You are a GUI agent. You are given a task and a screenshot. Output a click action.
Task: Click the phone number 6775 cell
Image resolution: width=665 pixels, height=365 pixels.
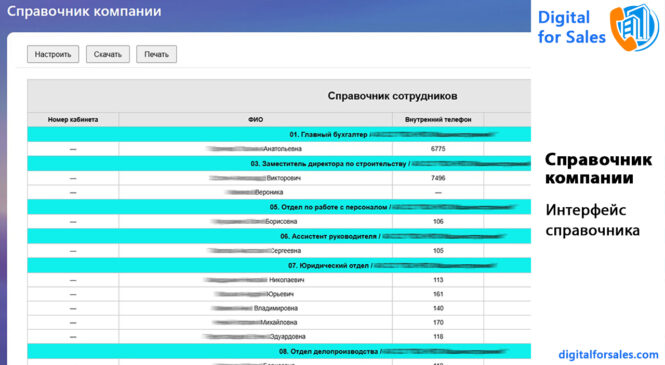pos(438,149)
